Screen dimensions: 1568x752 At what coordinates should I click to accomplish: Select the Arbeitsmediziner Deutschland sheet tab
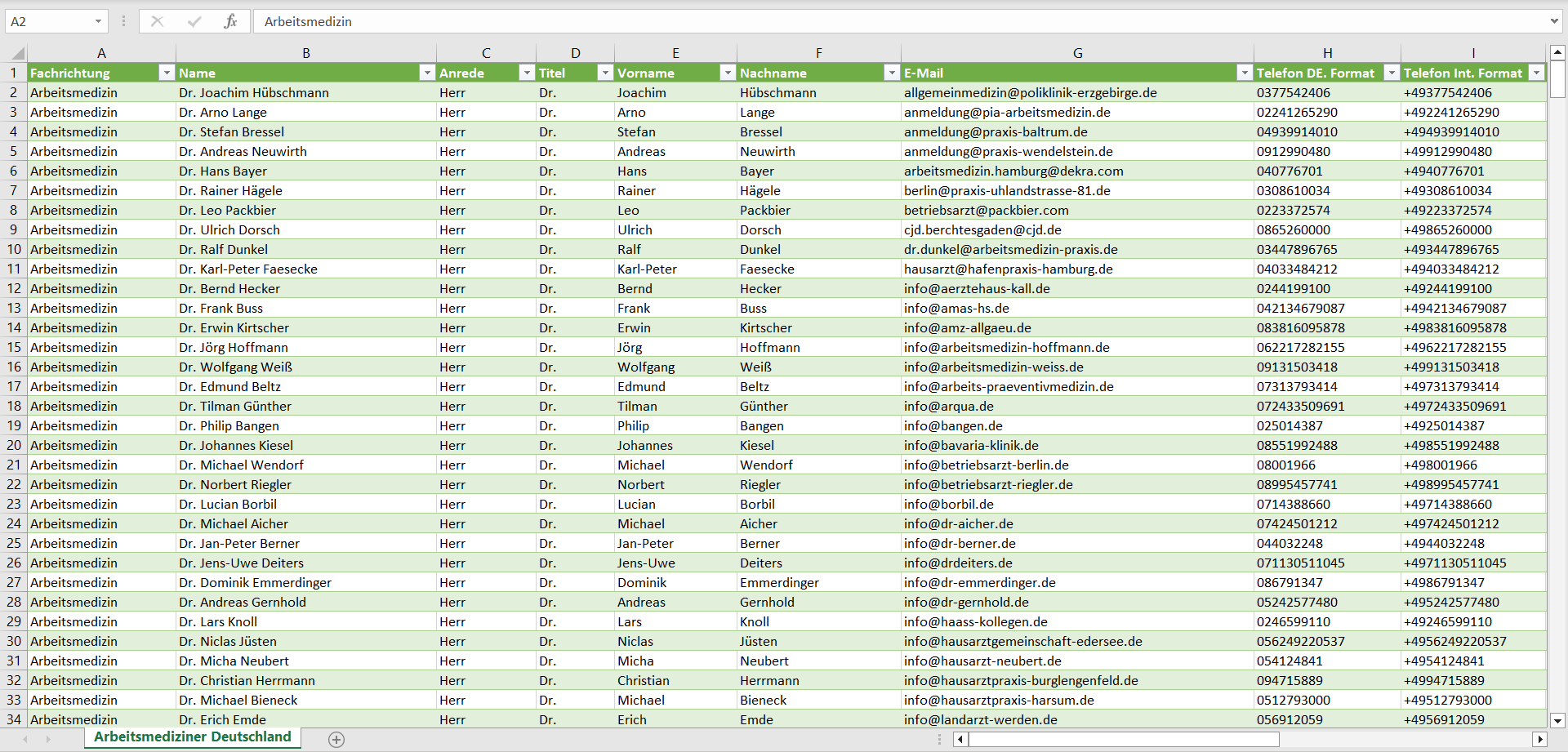pos(193,736)
